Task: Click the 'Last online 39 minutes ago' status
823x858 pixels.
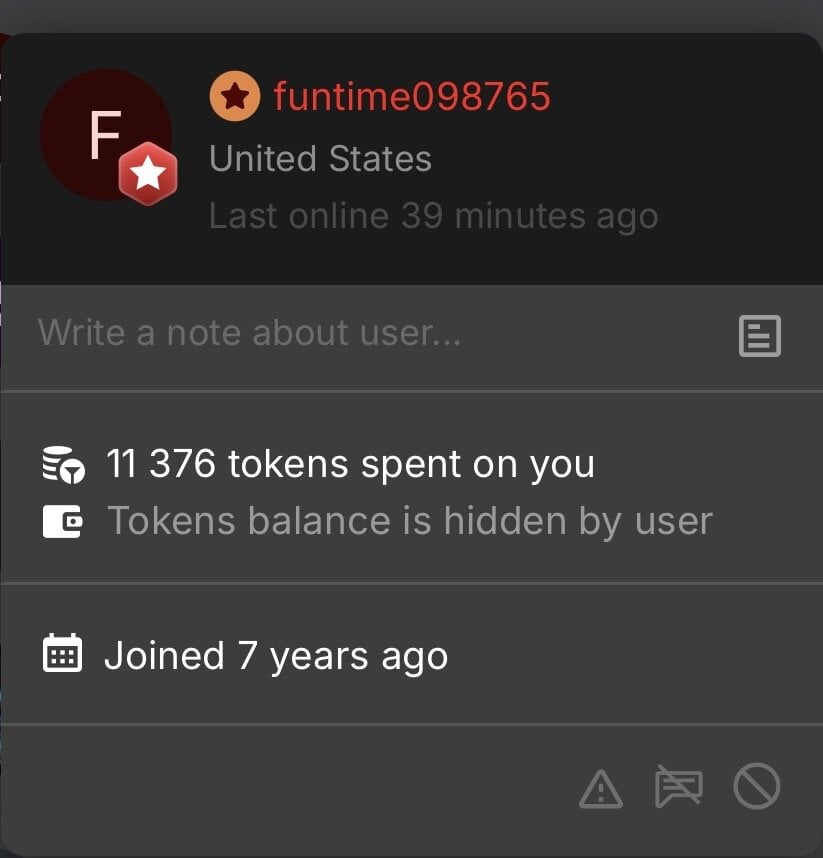Action: pyautogui.click(x=433, y=216)
